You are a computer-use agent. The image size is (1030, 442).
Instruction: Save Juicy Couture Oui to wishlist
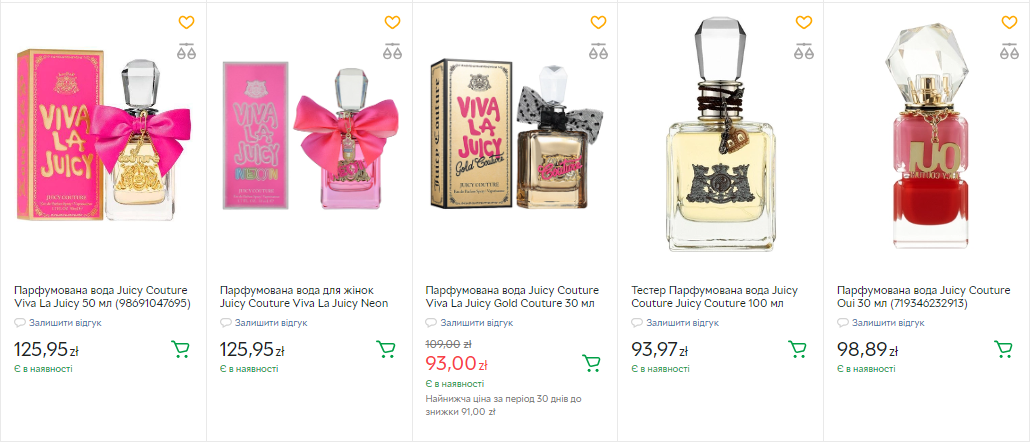point(1009,22)
